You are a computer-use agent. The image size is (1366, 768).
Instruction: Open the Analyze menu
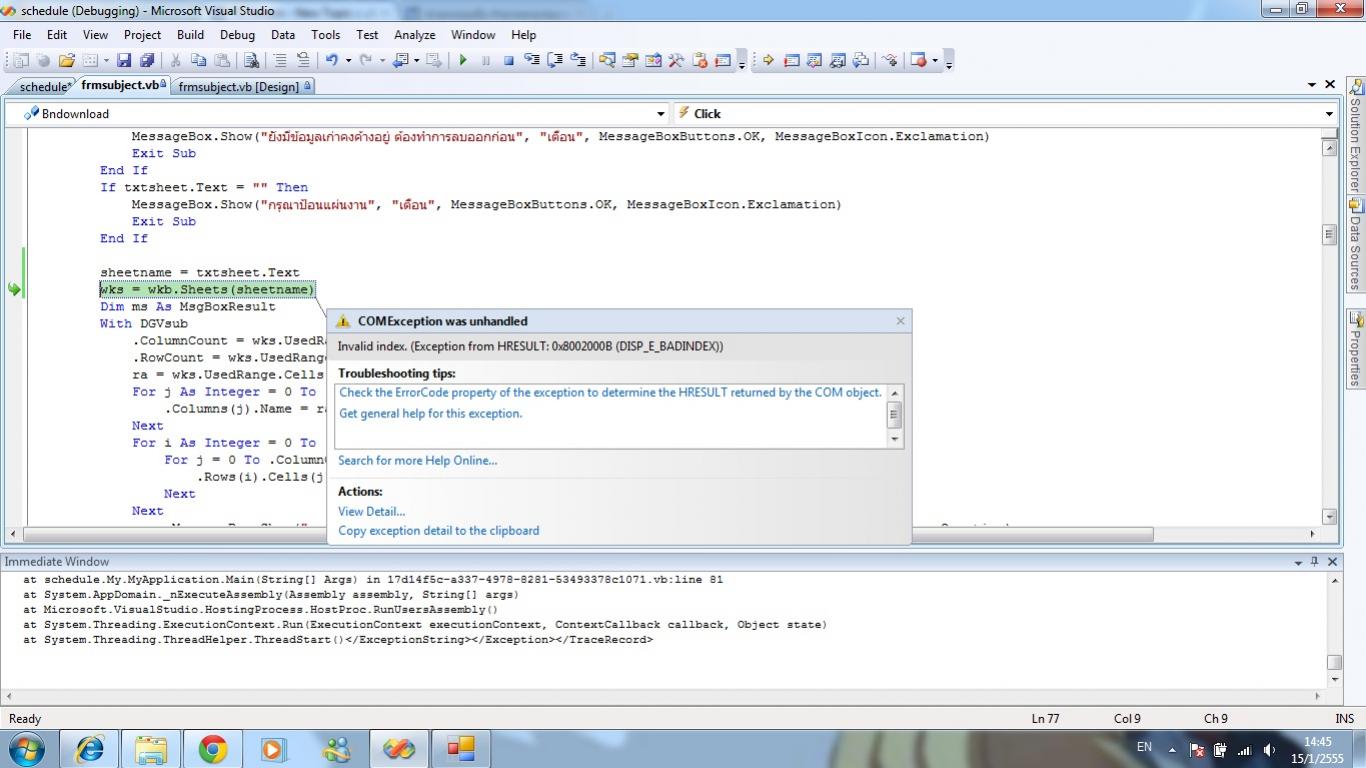click(x=414, y=34)
